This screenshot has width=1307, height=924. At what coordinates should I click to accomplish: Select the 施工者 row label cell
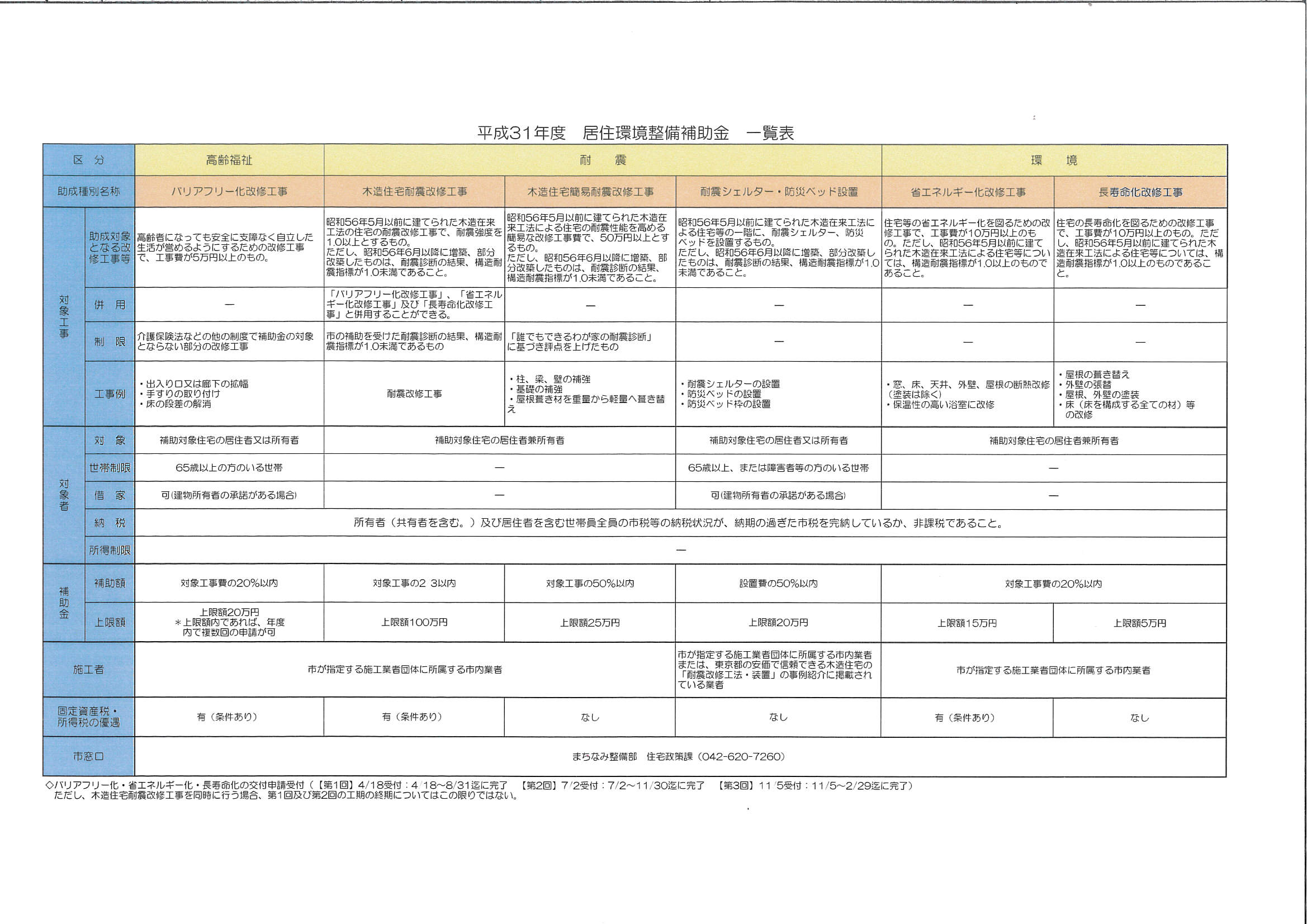click(x=89, y=670)
